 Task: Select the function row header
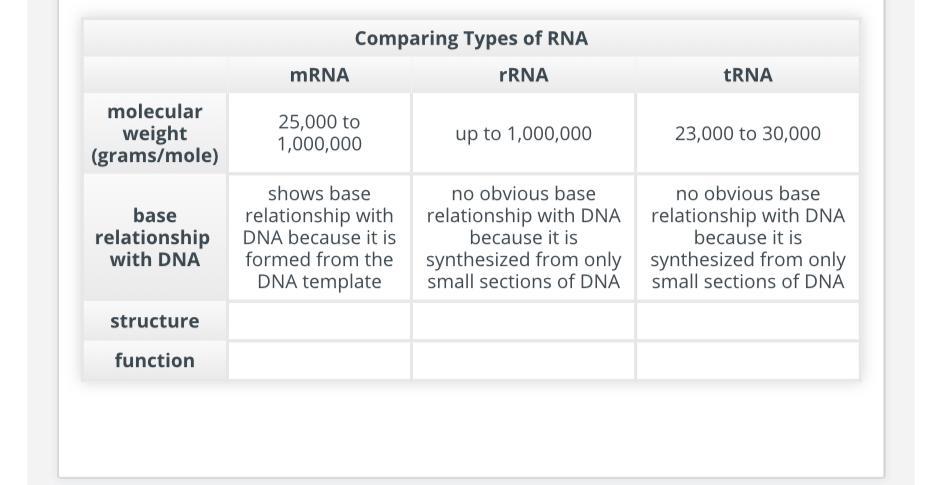[x=155, y=360]
